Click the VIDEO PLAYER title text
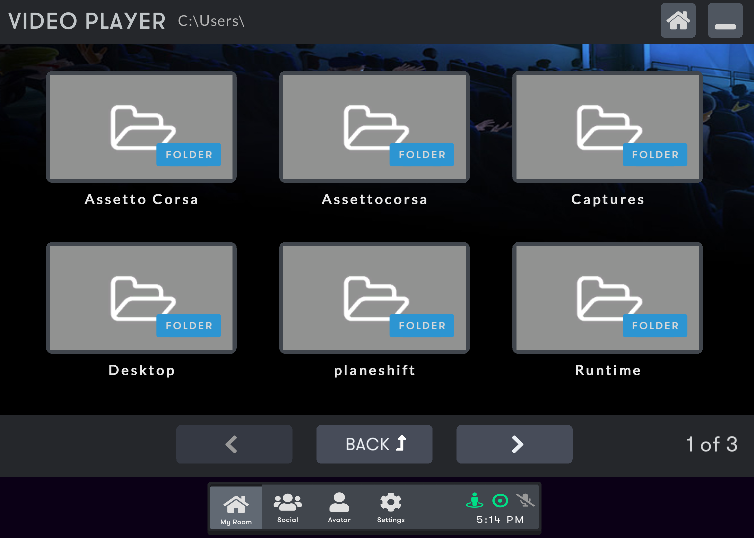 (x=87, y=21)
